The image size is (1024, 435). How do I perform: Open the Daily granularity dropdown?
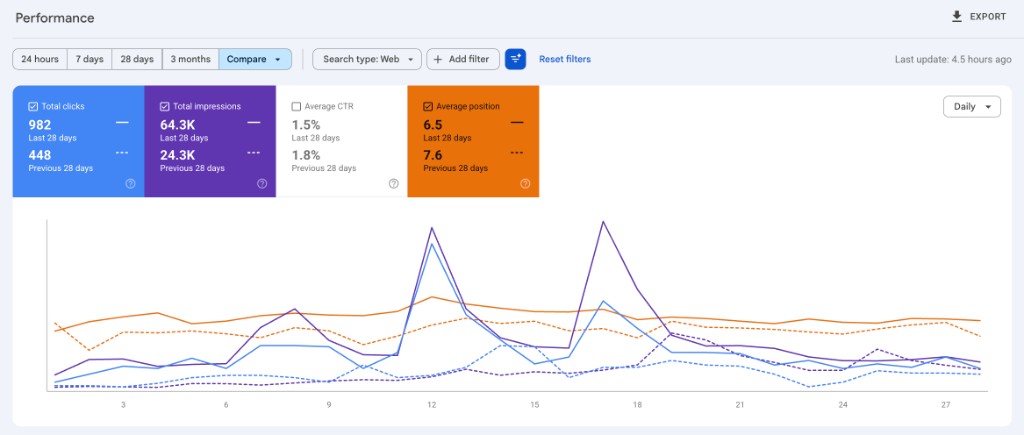[x=972, y=106]
